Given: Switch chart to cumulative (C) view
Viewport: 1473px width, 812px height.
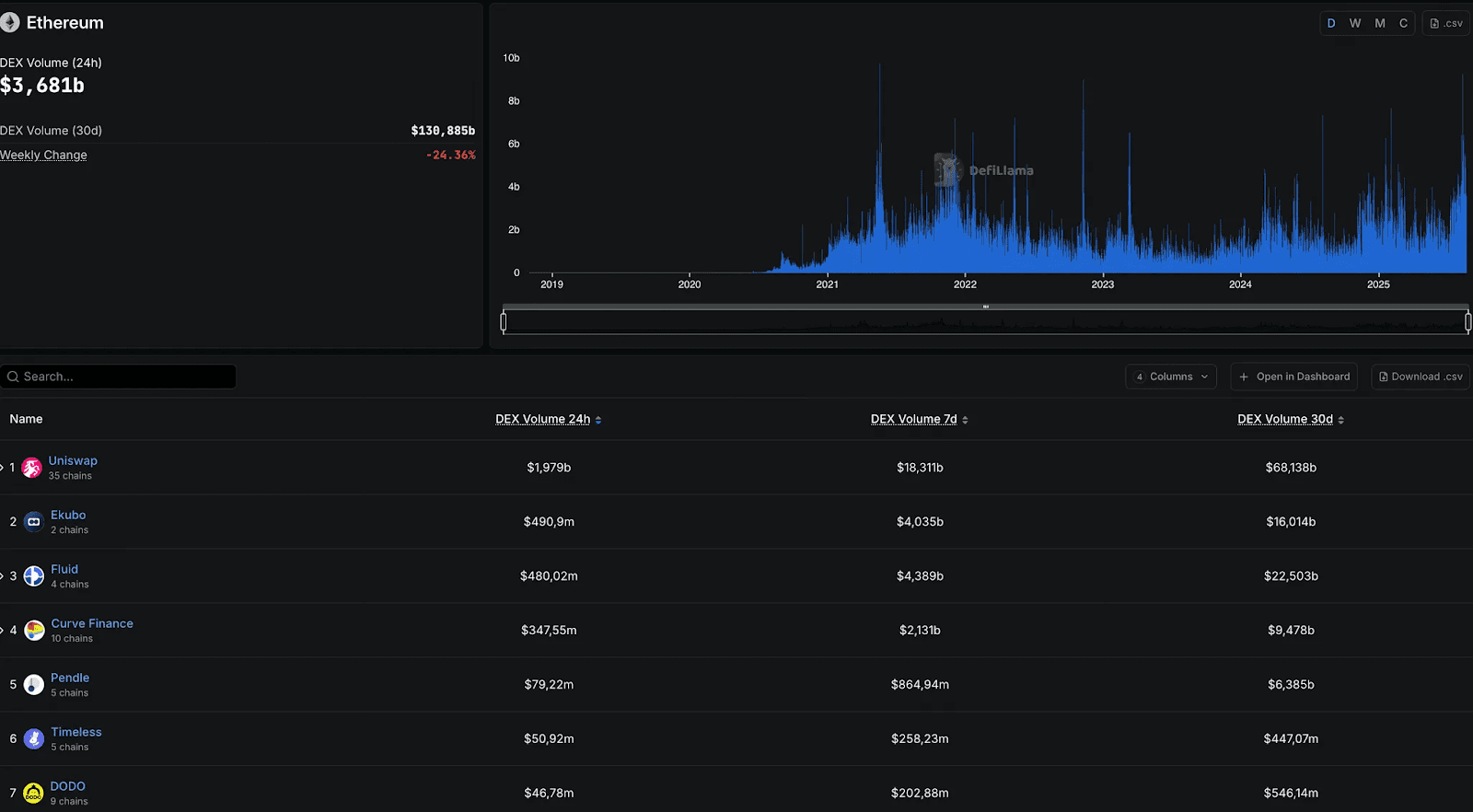Looking at the screenshot, I should coord(1403,23).
